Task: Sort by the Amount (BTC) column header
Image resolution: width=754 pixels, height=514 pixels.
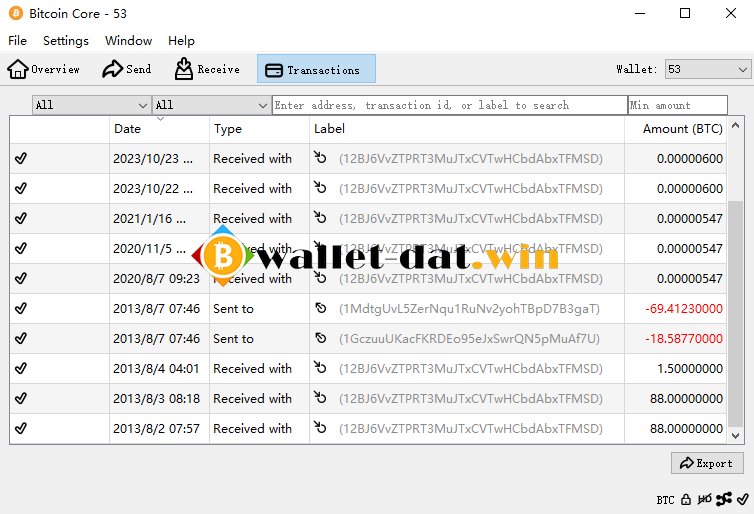Action: 676,129
